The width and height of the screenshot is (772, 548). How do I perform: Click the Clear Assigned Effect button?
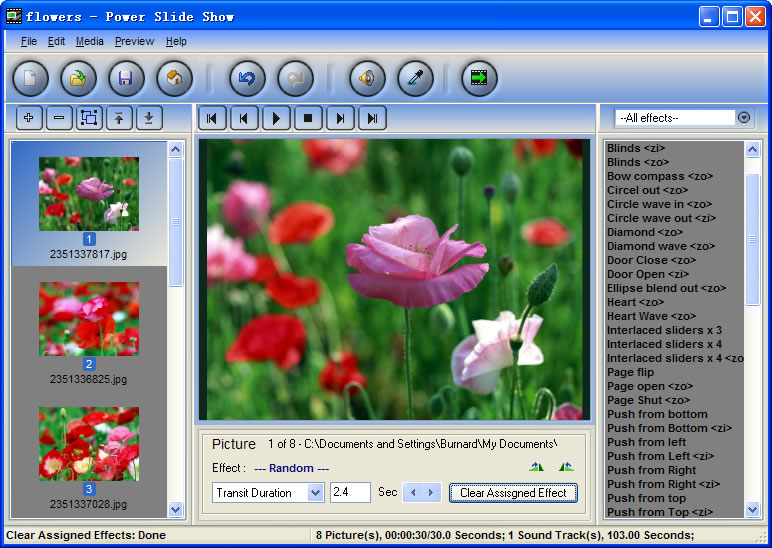click(513, 493)
